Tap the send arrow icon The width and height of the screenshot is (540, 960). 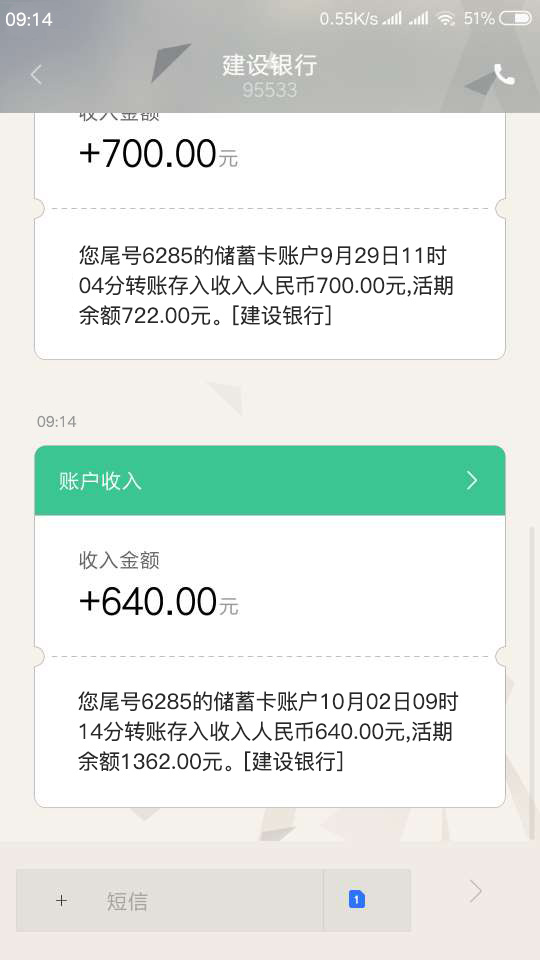coord(476,891)
